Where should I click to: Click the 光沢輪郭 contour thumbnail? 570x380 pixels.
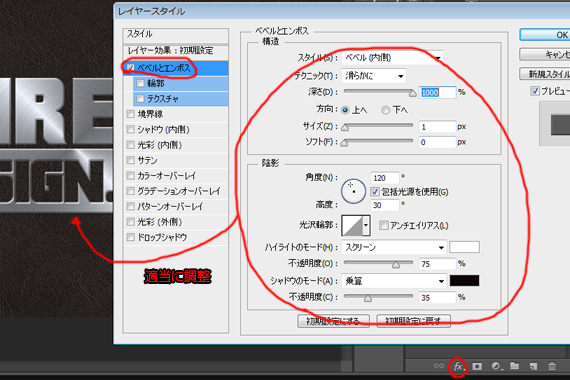pos(352,225)
